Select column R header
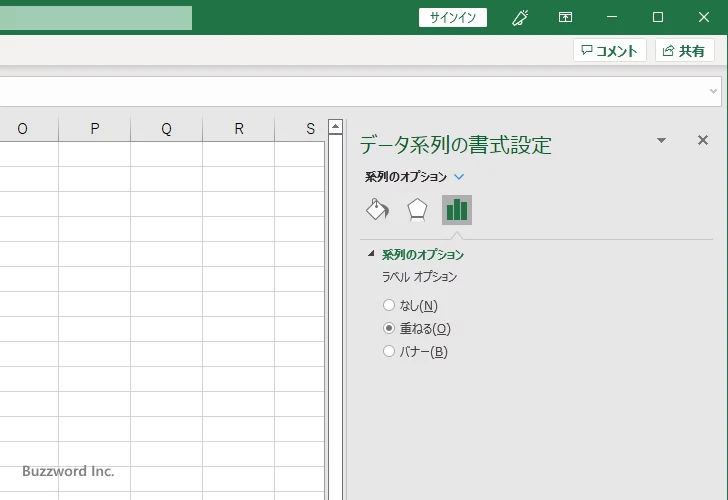Screen dimensions: 728x500 click(x=239, y=129)
